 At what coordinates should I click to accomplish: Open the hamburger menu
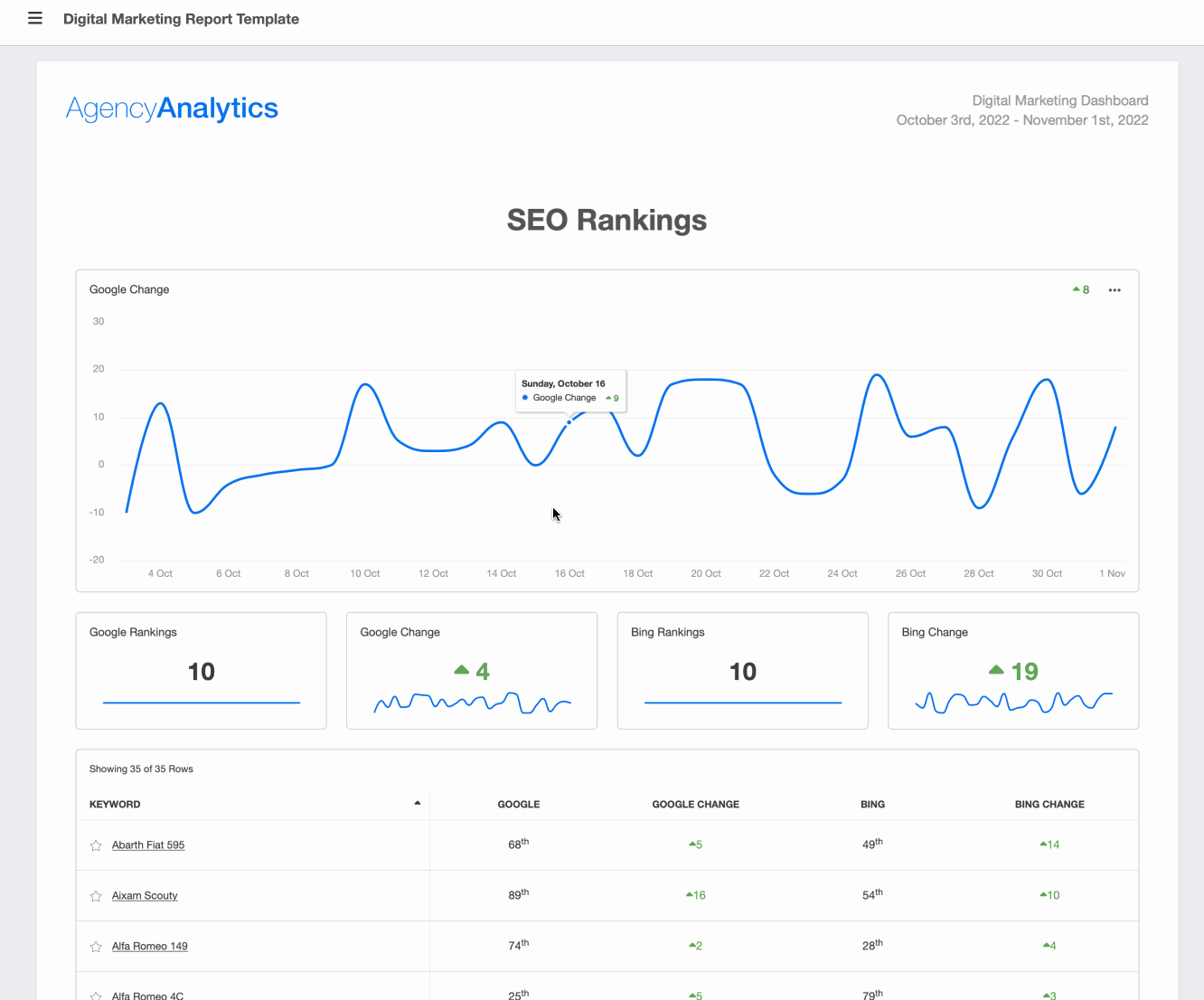click(x=35, y=18)
